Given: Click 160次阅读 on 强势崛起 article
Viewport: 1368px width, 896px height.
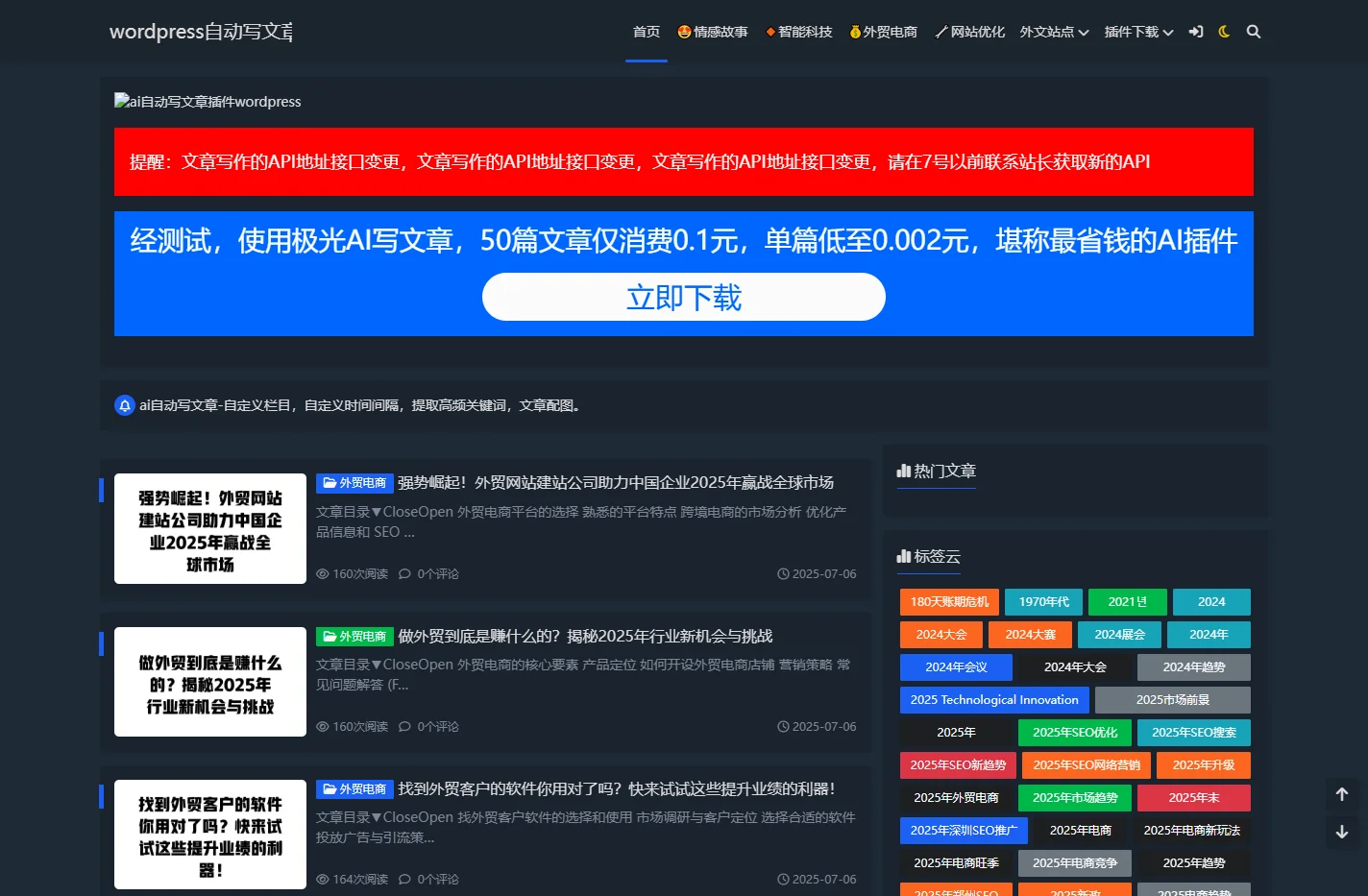Looking at the screenshot, I should [352, 574].
